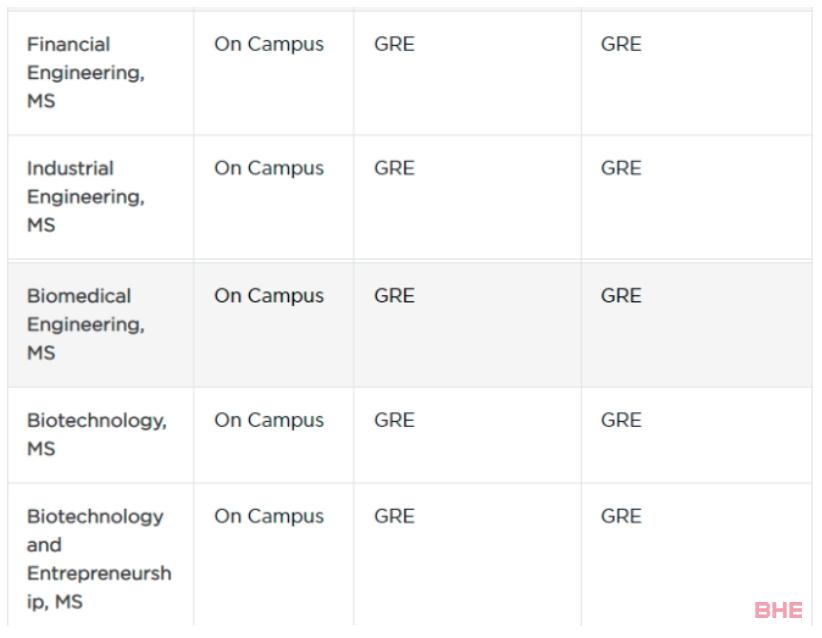
Task: Click first GRE cell in Biotechnology and Entrepreneurship row
Action: coord(394,516)
